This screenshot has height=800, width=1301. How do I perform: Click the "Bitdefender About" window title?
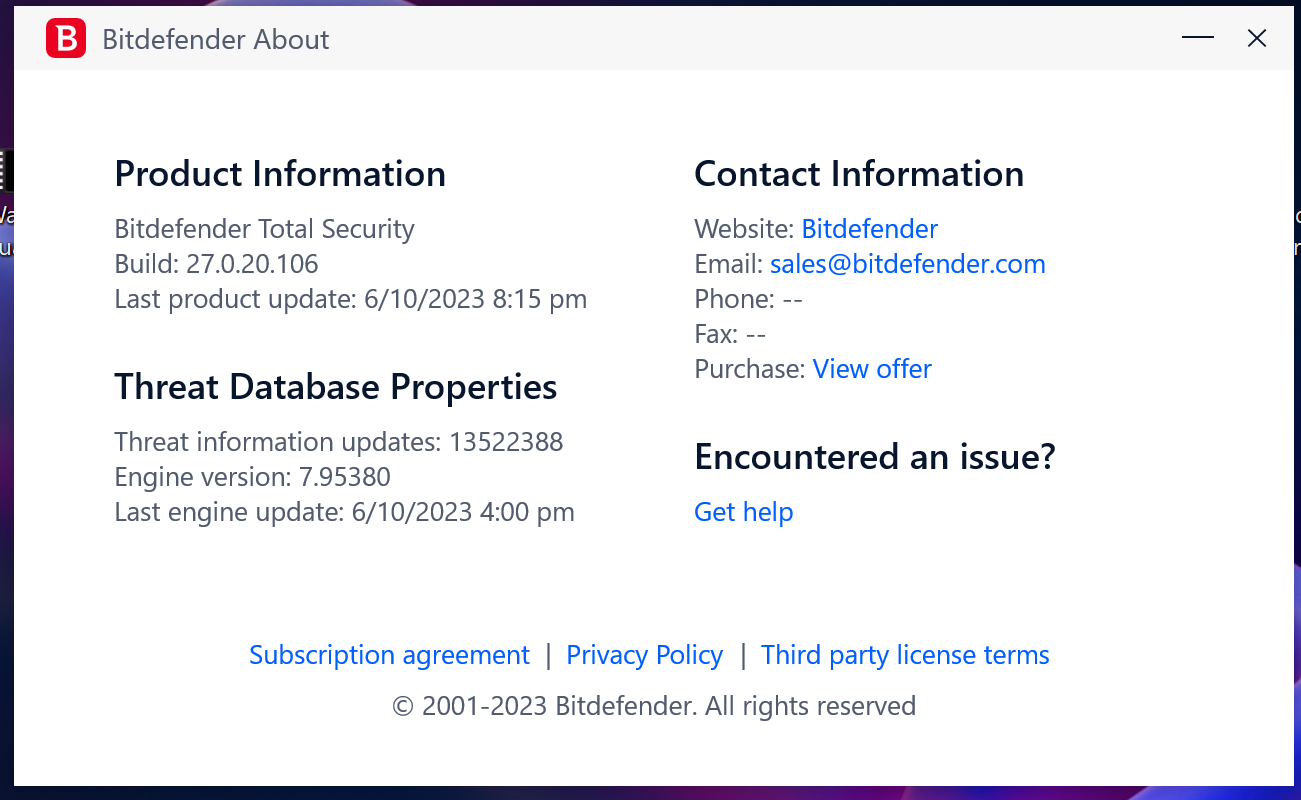click(x=216, y=40)
